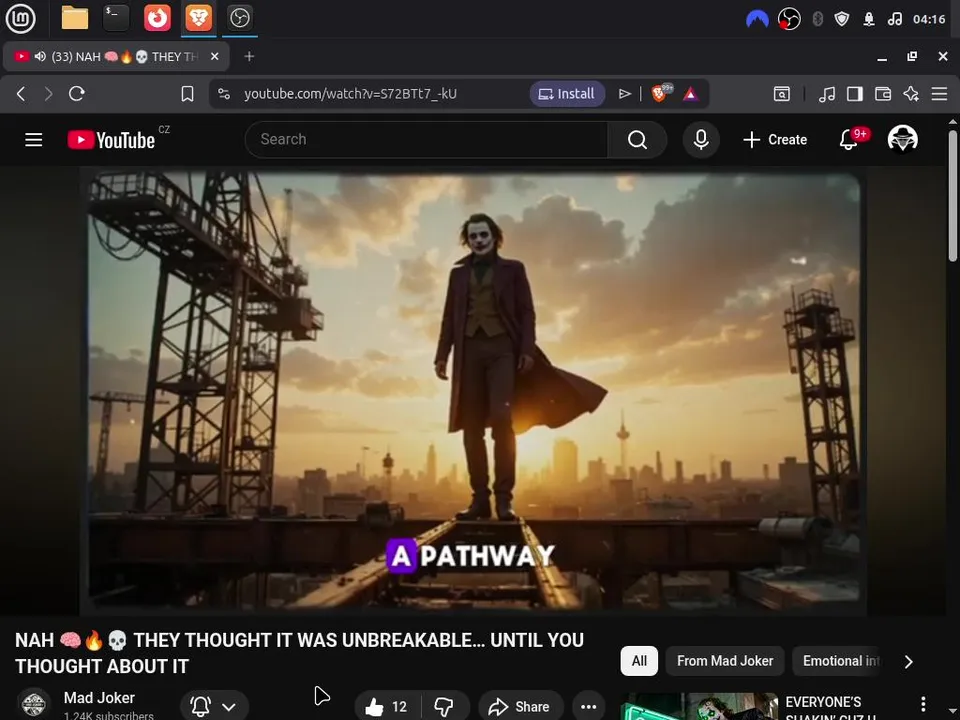Like the video with thumbs up
Screen dimensions: 960x720
387,707
